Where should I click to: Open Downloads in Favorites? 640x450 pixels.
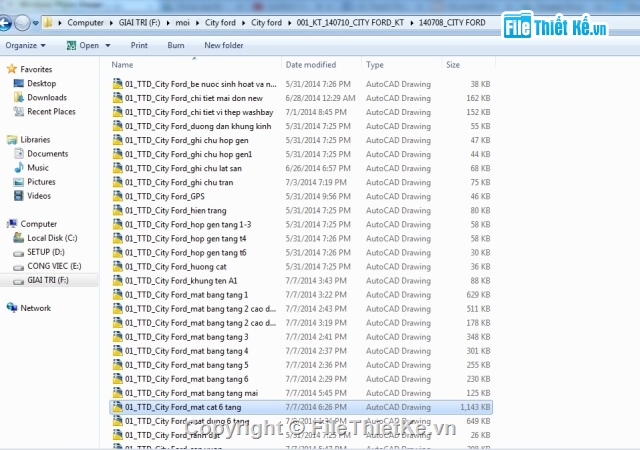pos(47,97)
